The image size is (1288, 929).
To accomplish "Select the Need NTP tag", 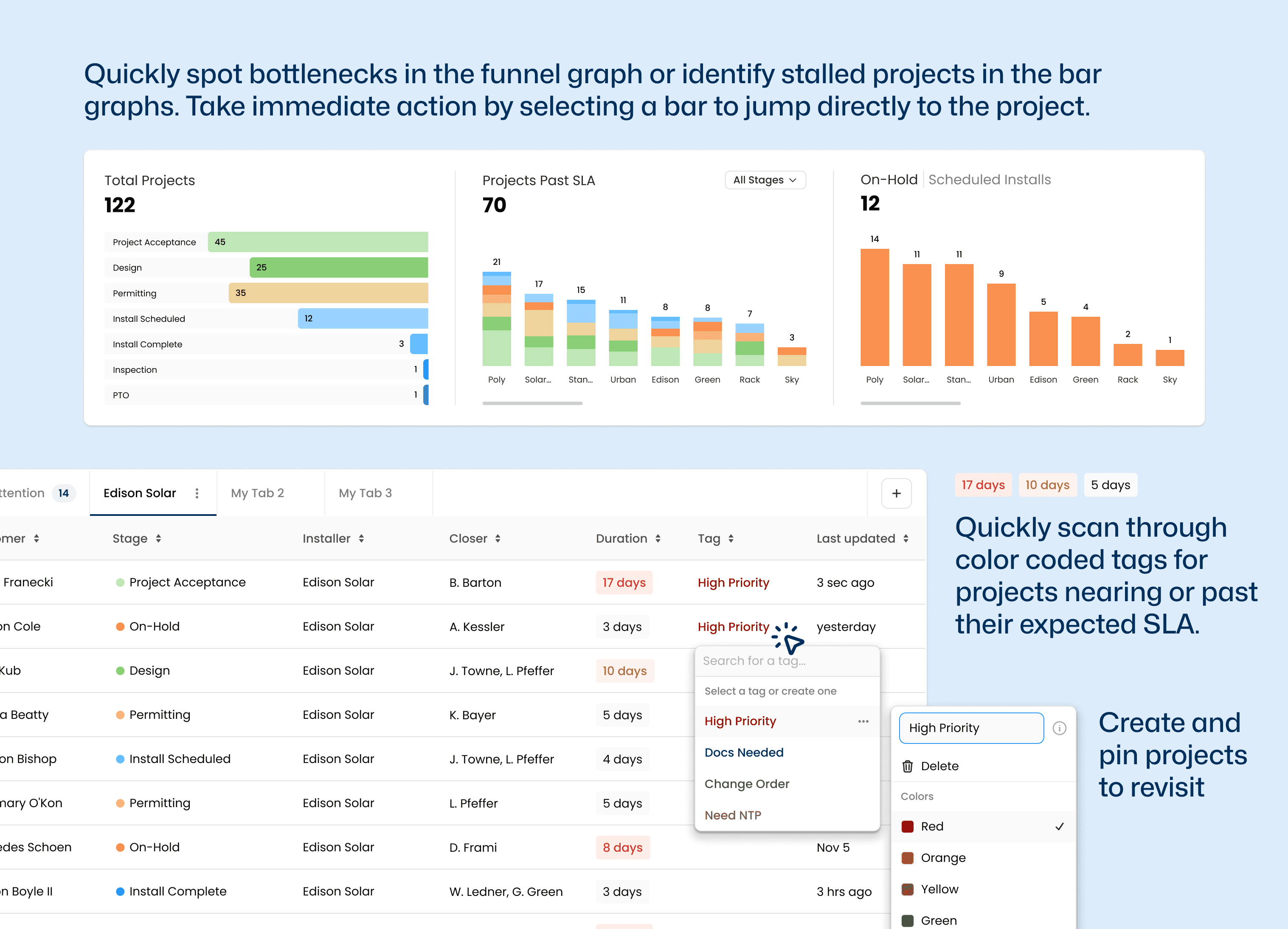I will tap(733, 816).
